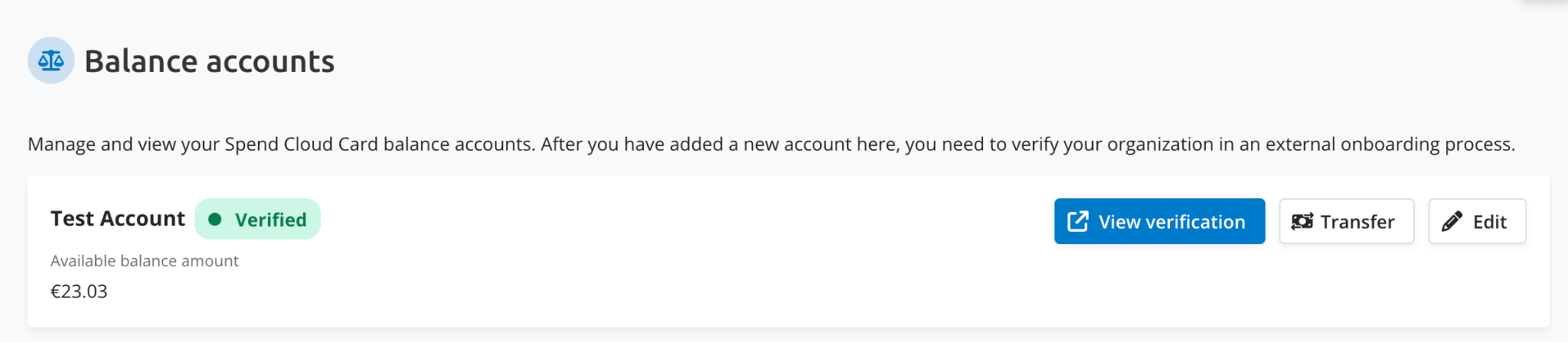
Task: Click the Available balance amount label
Action: tap(145, 261)
